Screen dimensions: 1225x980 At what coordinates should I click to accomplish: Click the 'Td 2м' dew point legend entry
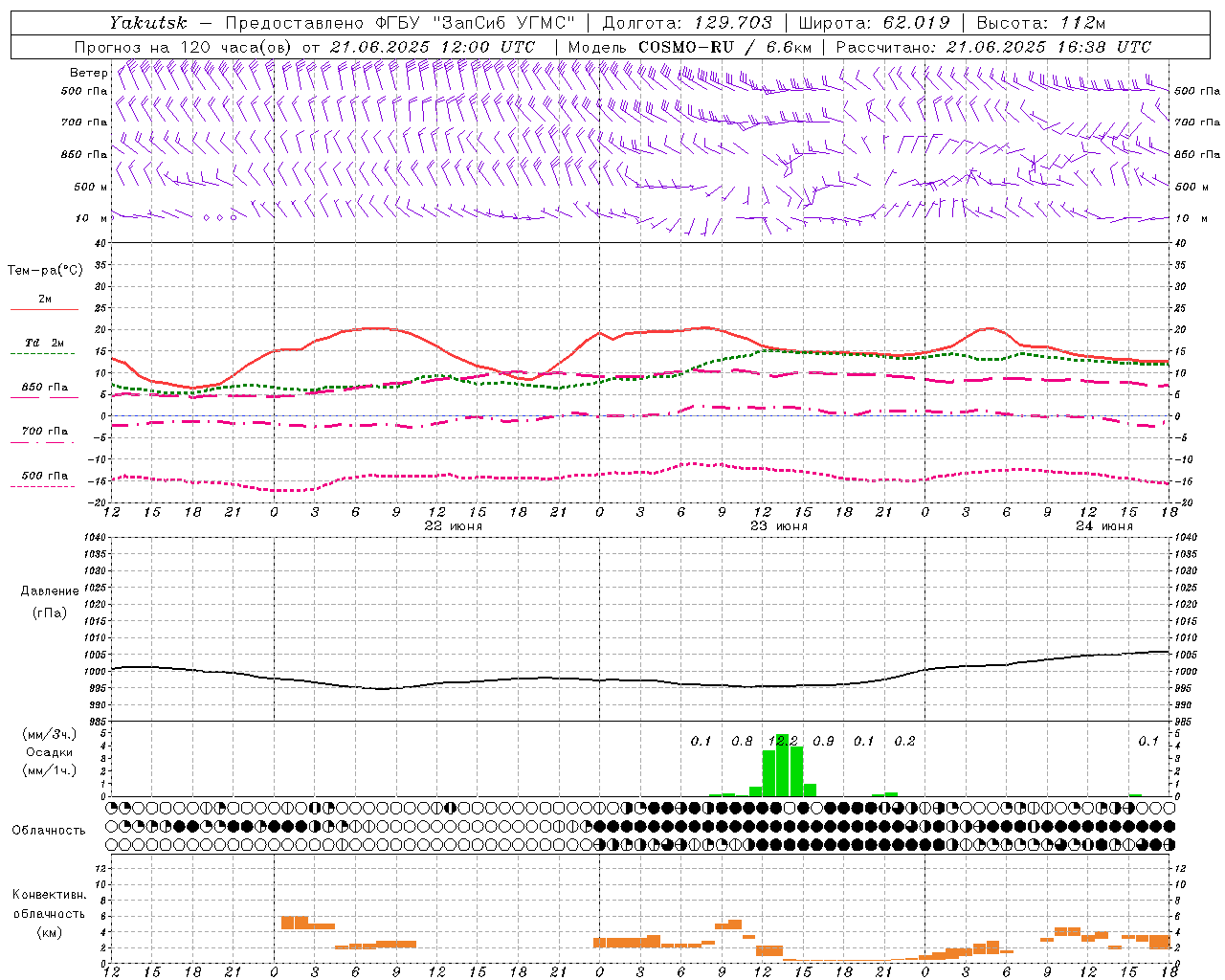tap(45, 343)
